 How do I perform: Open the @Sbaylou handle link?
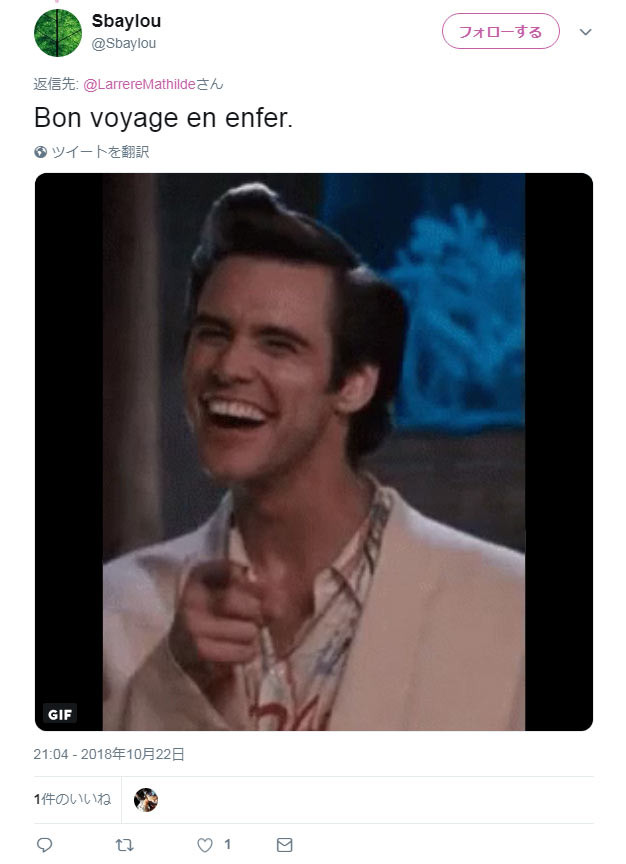(x=123, y=44)
